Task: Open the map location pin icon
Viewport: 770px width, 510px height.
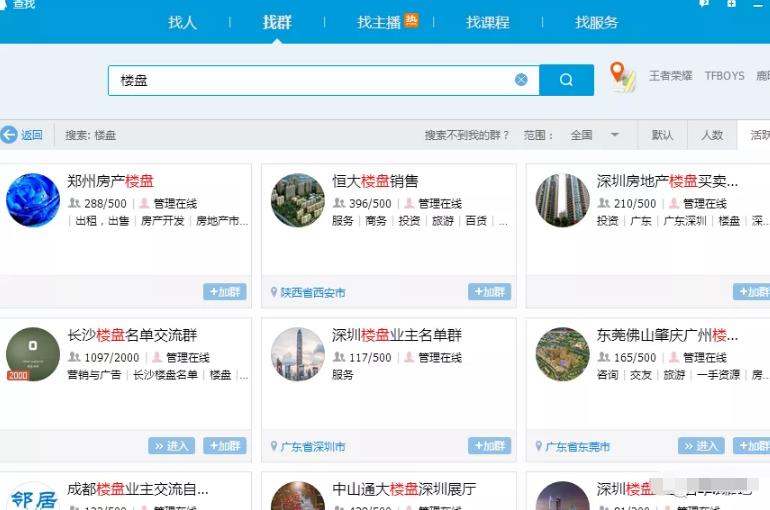Action: point(622,76)
